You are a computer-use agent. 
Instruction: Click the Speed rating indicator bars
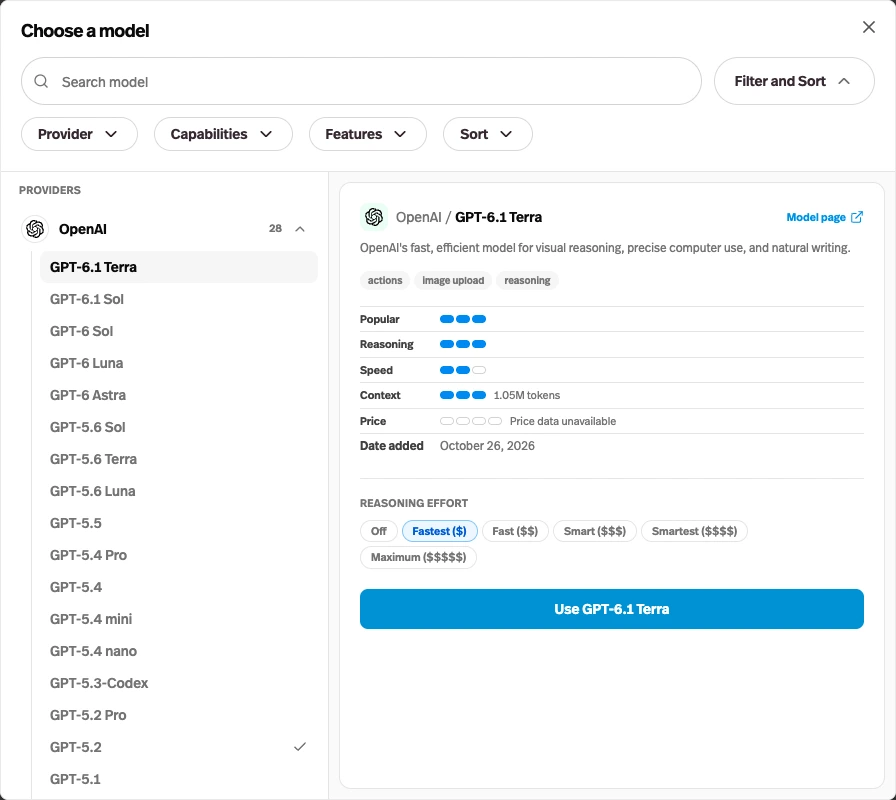click(x=463, y=370)
